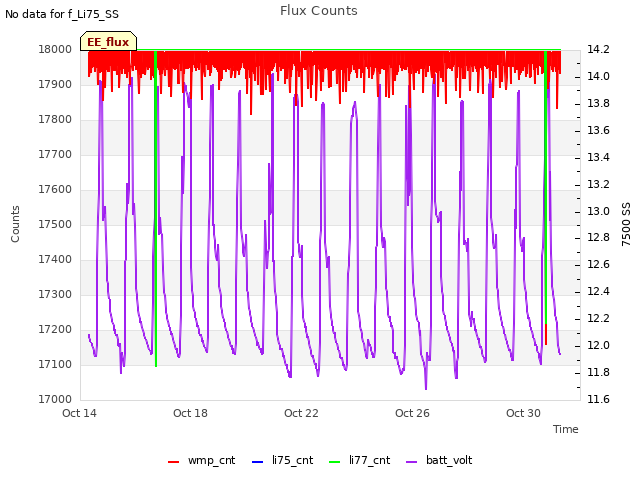Image resolution: width=640 pixels, height=480 pixels.
Task: Click the 13.6 right axis tick label
Action: pyautogui.click(x=598, y=130)
